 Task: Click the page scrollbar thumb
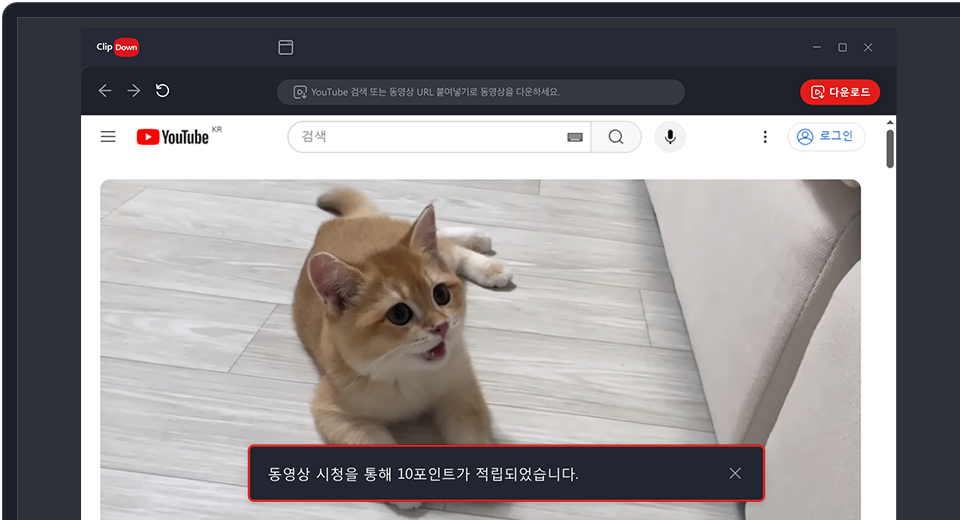890,148
